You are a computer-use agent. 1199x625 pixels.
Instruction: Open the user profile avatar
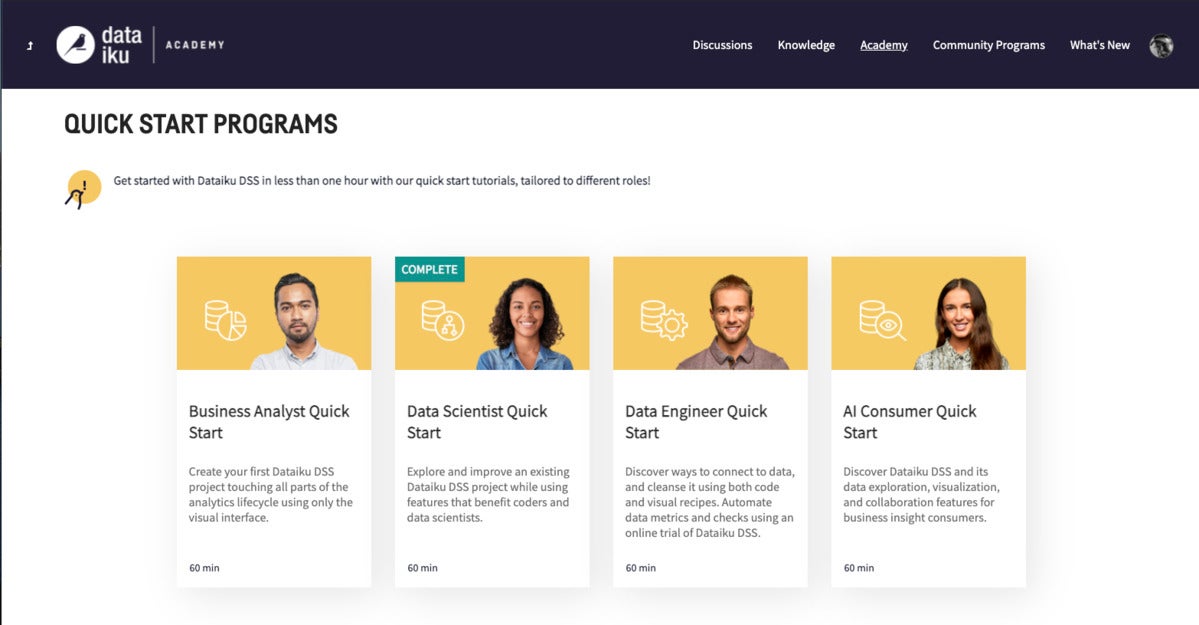(x=1161, y=45)
